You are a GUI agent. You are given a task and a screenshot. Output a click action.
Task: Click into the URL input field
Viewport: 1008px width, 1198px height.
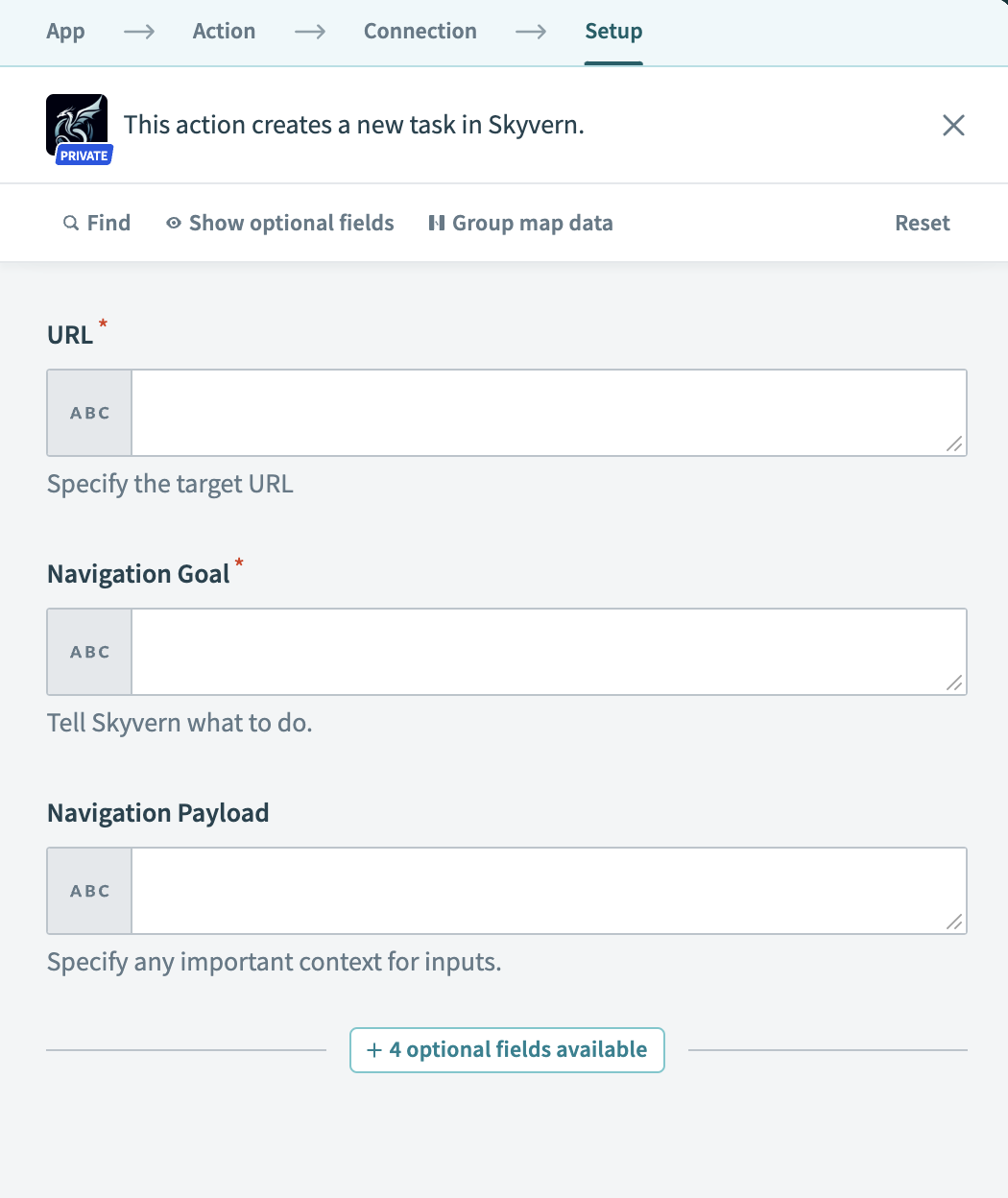547,413
